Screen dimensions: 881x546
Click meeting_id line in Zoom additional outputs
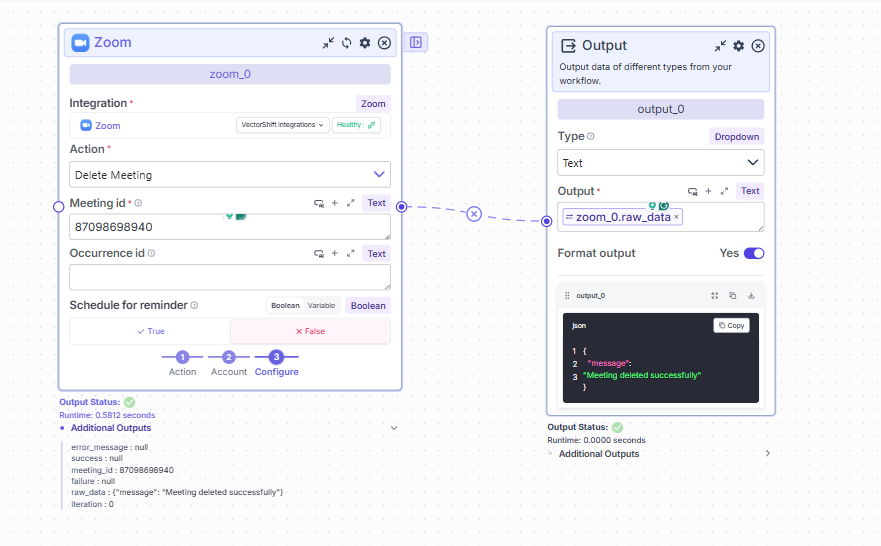pyautogui.click(x=122, y=470)
